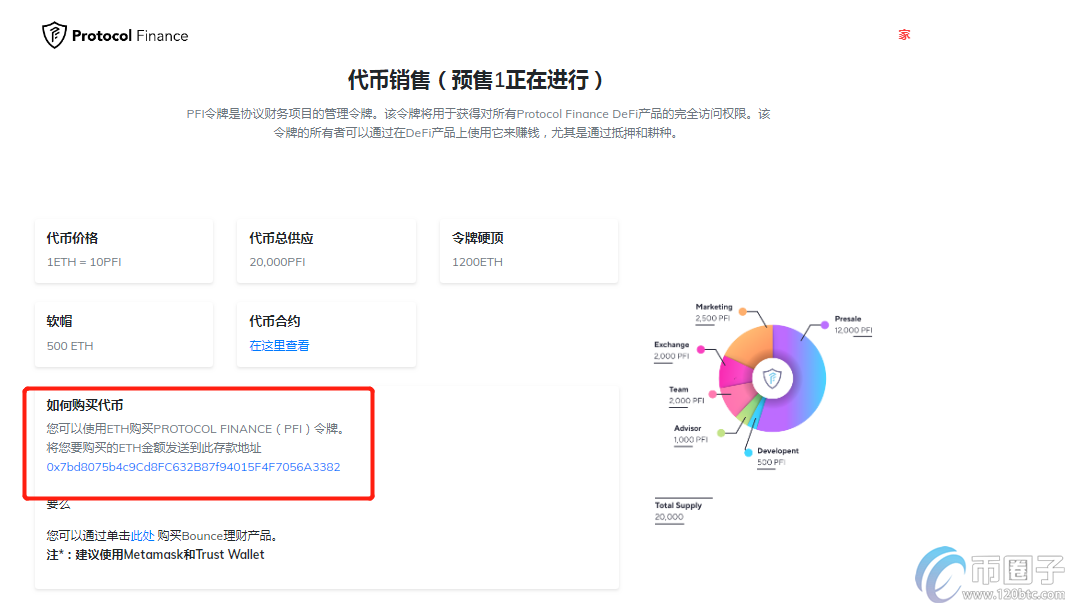Open the 这里查看 token contract link
The image size is (1065, 603).
279,345
